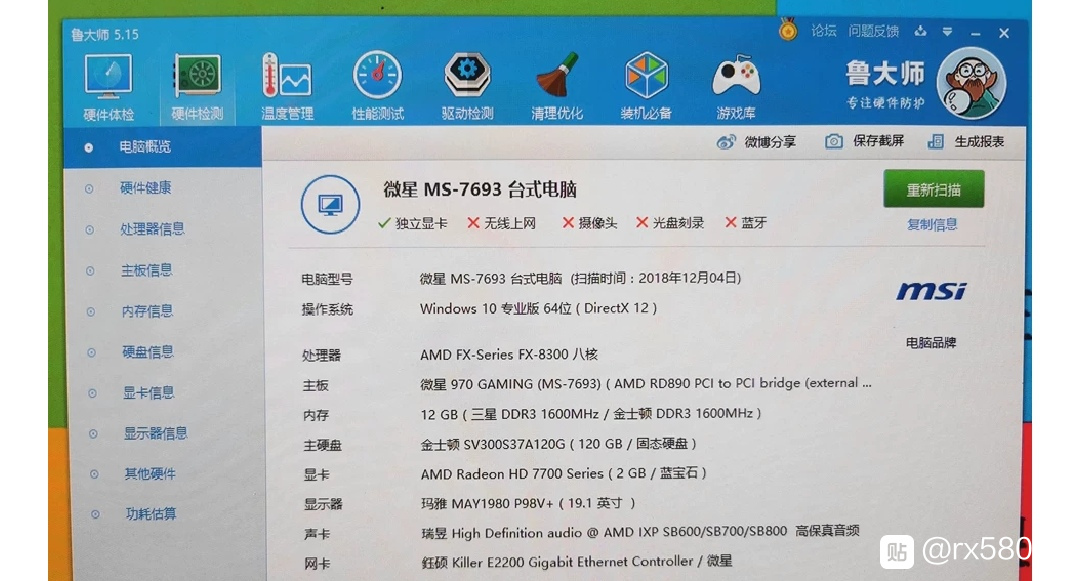Click the 问题反馈 feedback link

pos(873,31)
